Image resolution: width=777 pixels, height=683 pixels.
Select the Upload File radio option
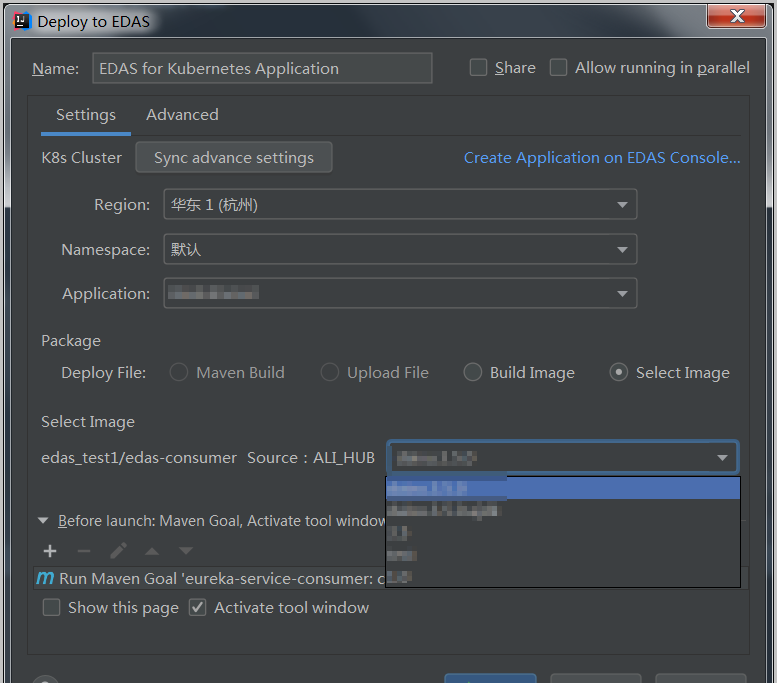click(x=330, y=372)
